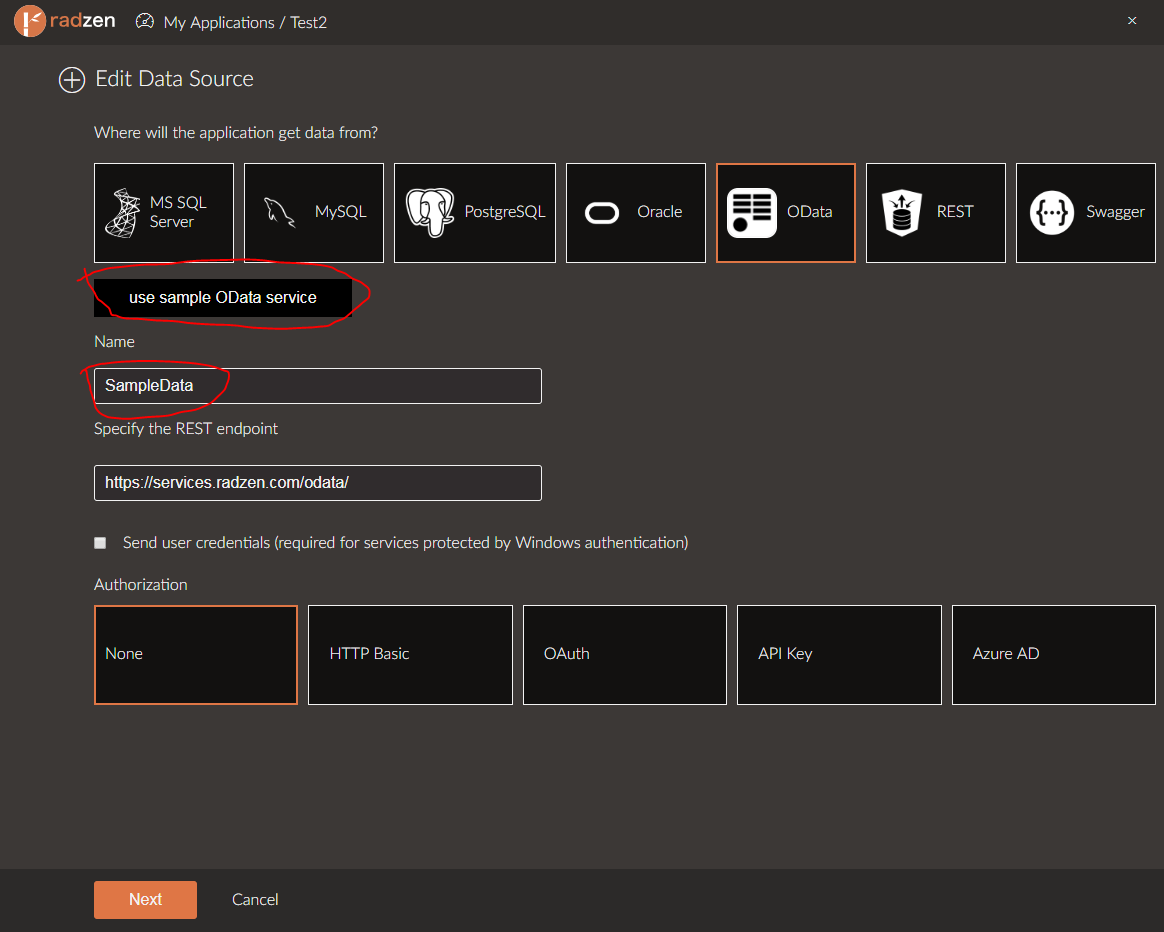Choose HTTP Basic authorization
This screenshot has width=1164, height=932.
coord(411,655)
